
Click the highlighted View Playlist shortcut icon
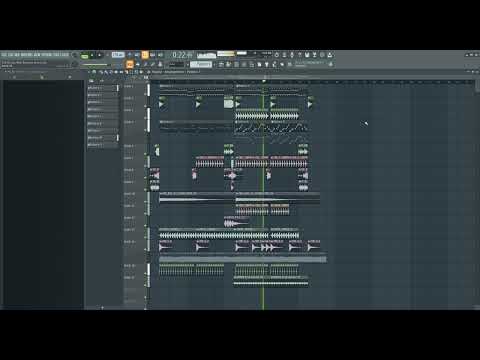coord(130,64)
